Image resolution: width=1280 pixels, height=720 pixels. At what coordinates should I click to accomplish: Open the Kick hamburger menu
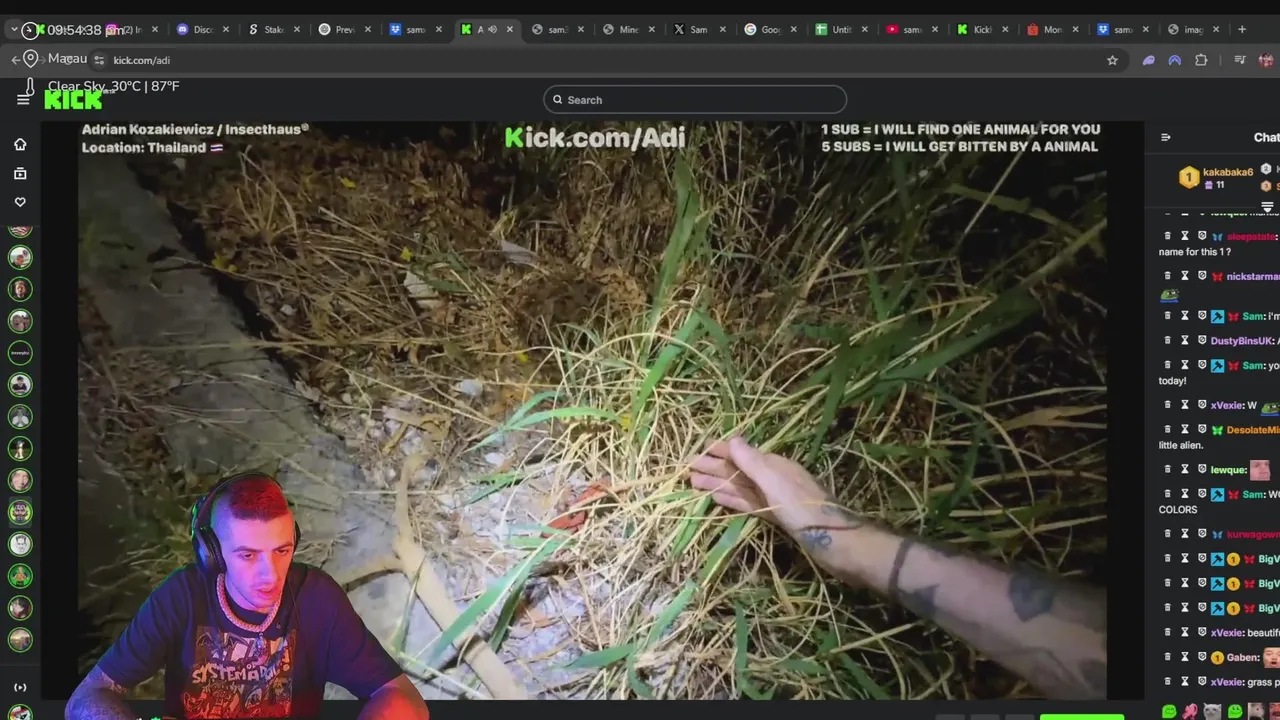(23, 99)
